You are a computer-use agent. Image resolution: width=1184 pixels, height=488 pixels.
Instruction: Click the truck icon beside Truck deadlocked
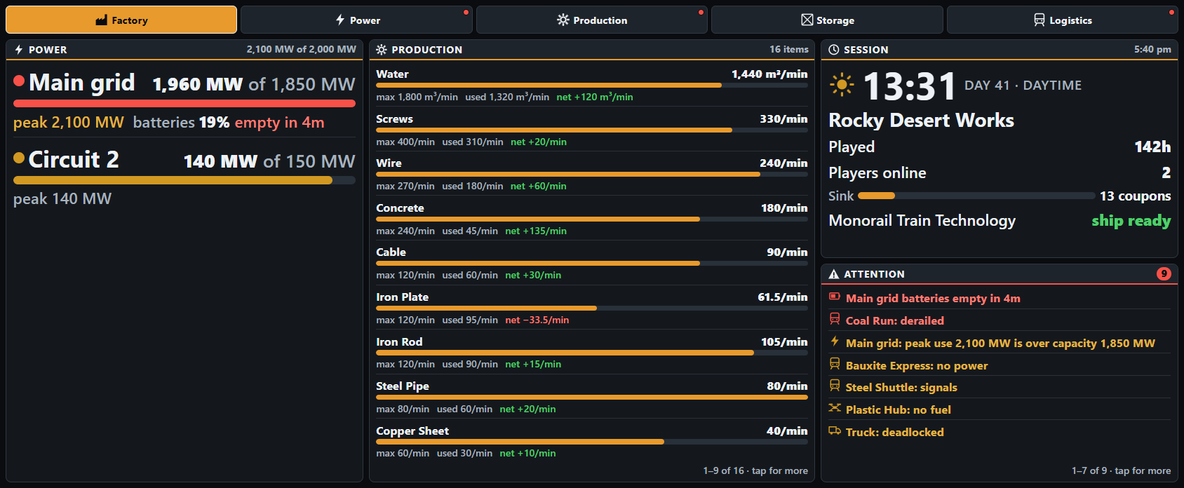[x=834, y=431]
